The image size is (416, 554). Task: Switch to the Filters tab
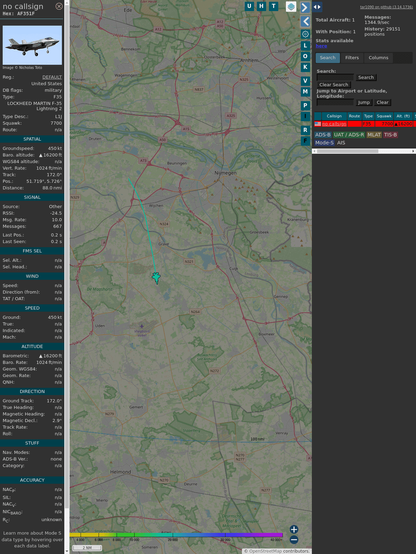(x=352, y=58)
